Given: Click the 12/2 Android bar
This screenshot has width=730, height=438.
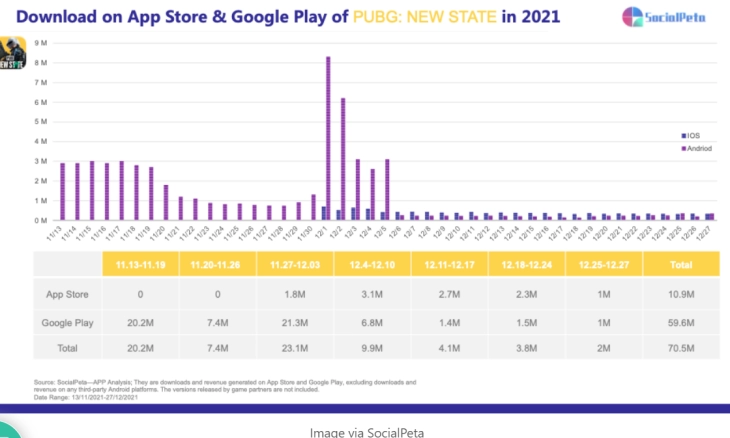Looking at the screenshot, I should click(x=343, y=158).
